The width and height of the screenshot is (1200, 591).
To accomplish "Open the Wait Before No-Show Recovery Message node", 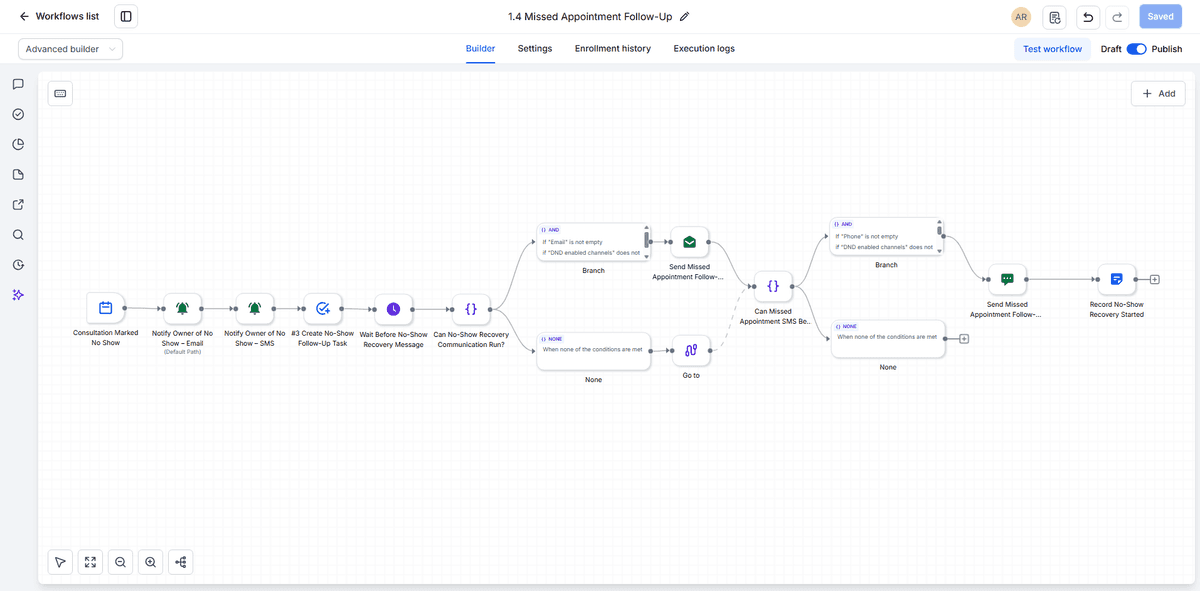I will click(394, 309).
